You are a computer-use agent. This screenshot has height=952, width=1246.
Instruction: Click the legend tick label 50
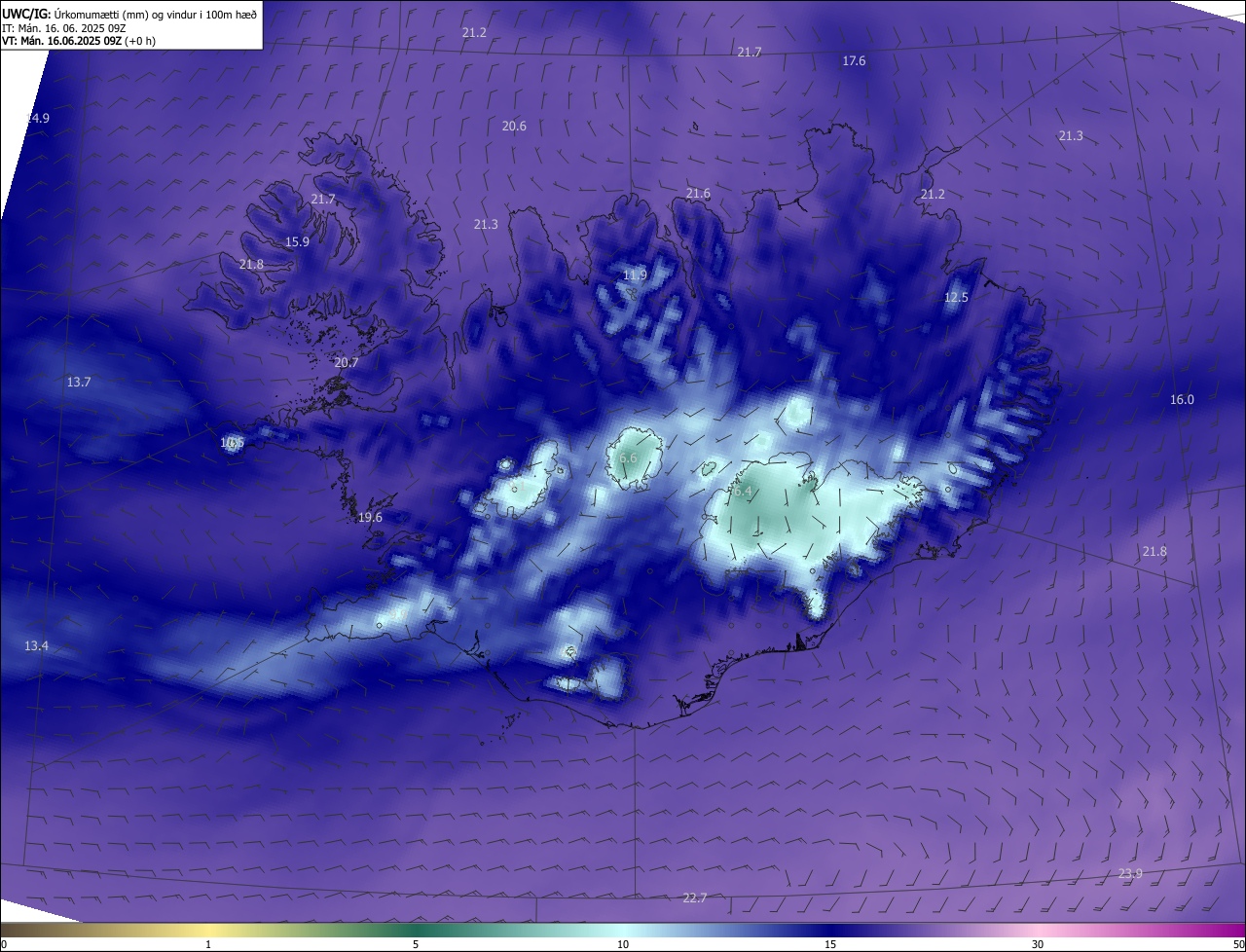(1239, 945)
